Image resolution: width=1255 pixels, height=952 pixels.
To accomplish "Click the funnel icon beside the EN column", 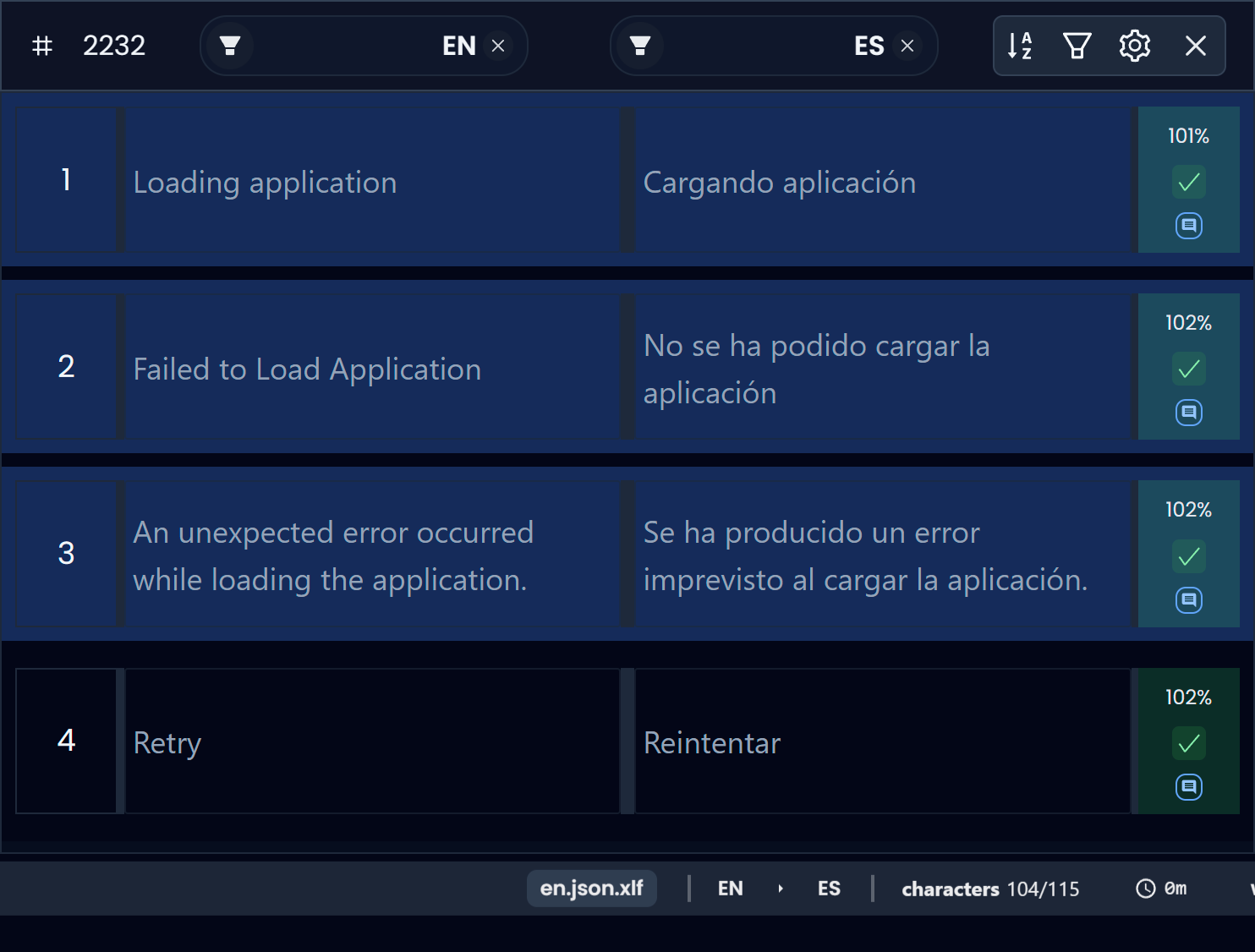I will pos(228,46).
